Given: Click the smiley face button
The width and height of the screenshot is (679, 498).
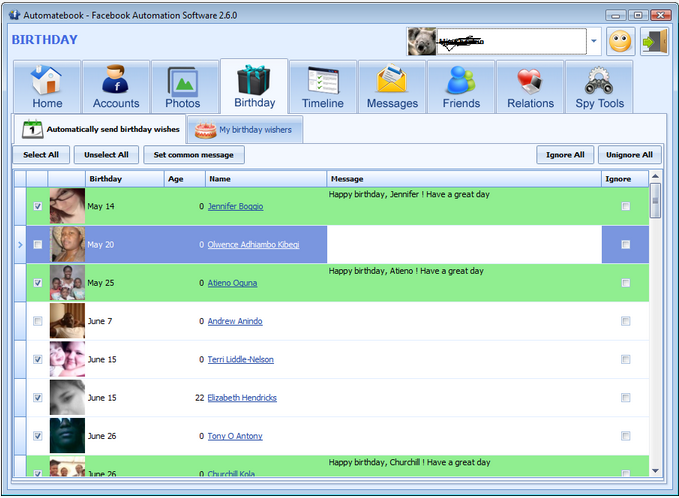Looking at the screenshot, I should click(621, 42).
